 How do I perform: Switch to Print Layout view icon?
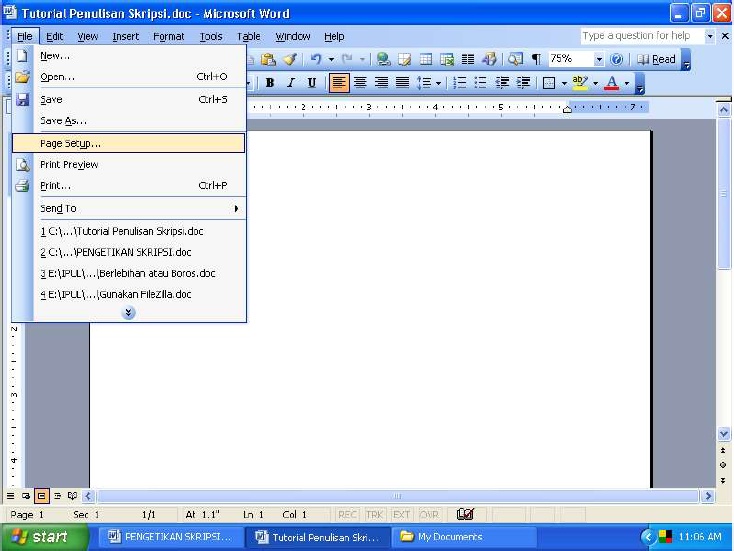(x=41, y=495)
